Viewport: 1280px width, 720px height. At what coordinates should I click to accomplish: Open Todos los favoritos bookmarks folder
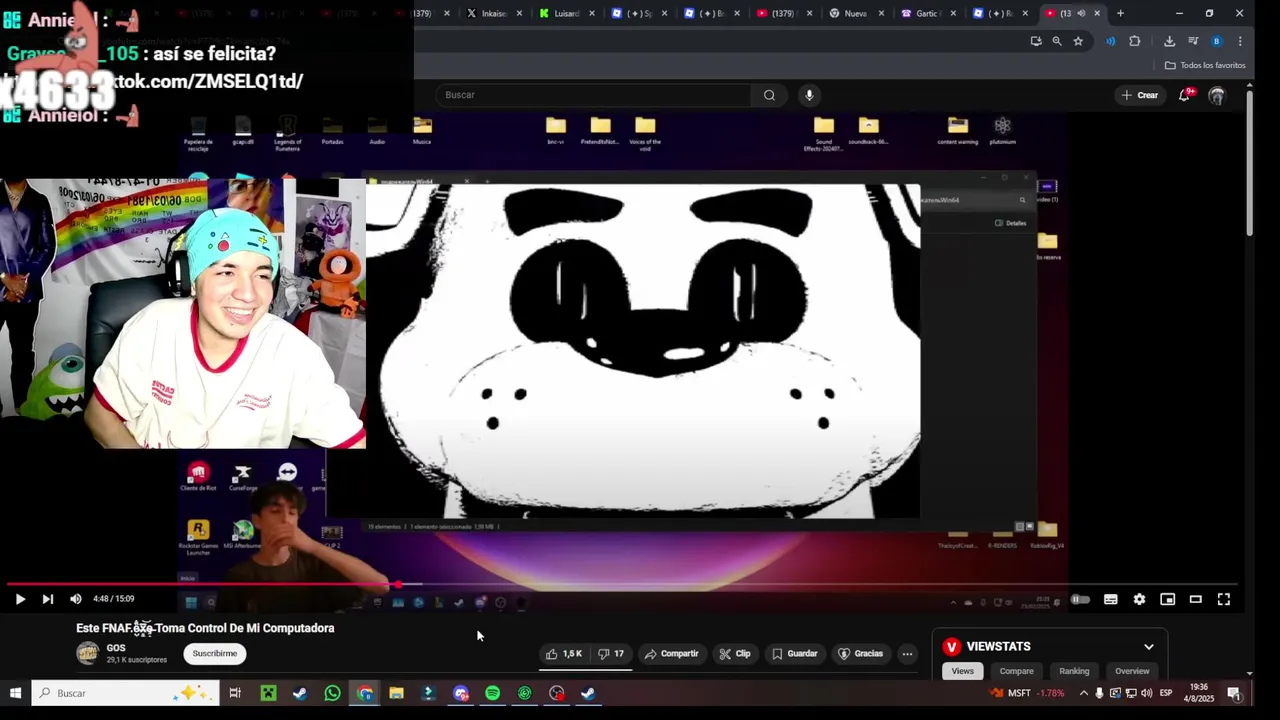(x=1205, y=65)
